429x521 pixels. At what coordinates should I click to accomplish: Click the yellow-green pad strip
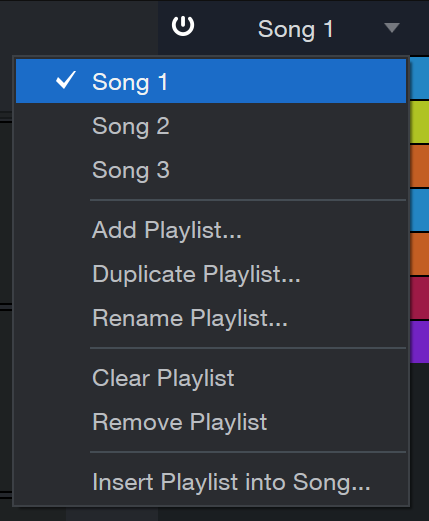pos(419,122)
